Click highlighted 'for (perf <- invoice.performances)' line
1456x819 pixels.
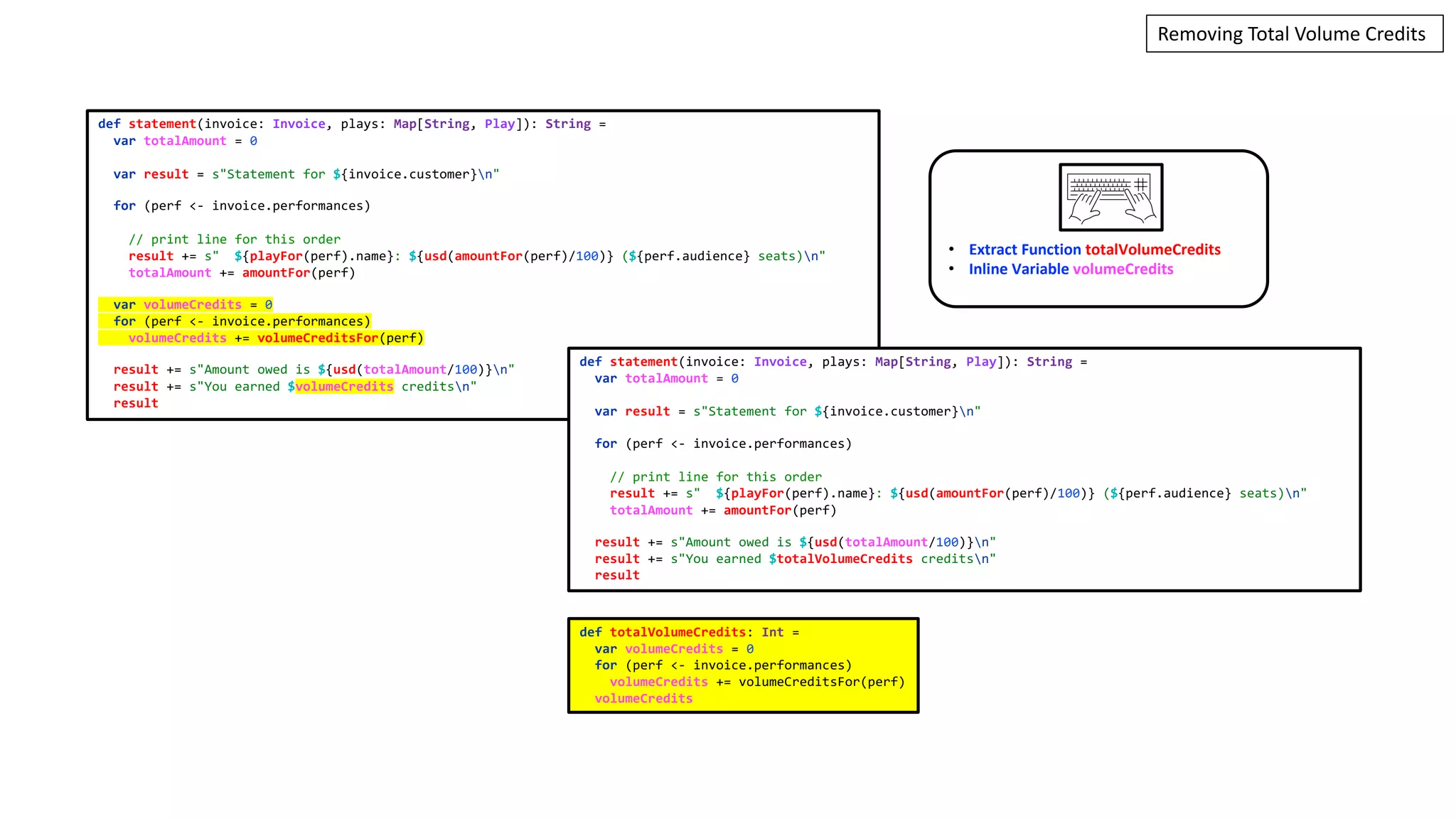click(242, 321)
